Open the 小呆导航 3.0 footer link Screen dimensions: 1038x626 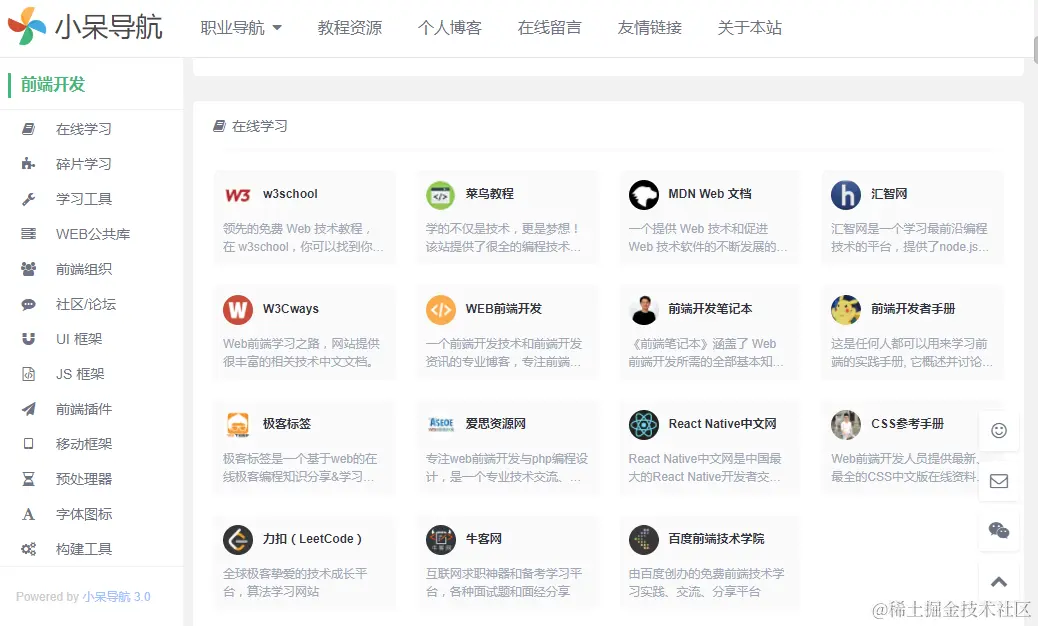[117, 597]
